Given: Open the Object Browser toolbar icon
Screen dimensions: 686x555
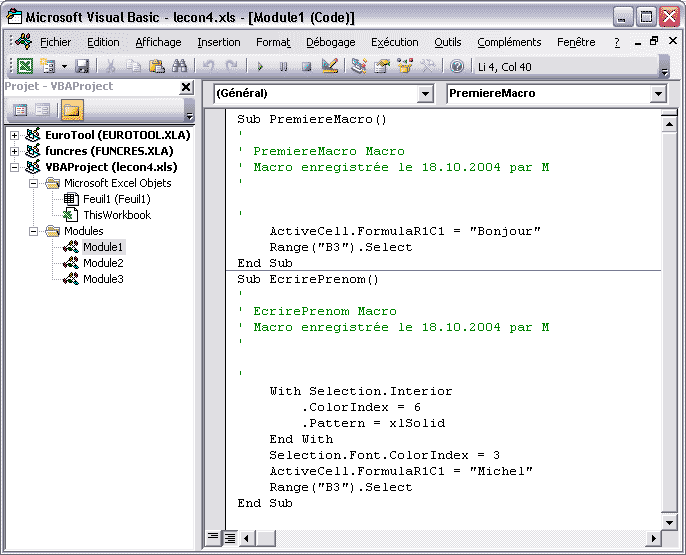Looking at the screenshot, I should pos(405,66).
